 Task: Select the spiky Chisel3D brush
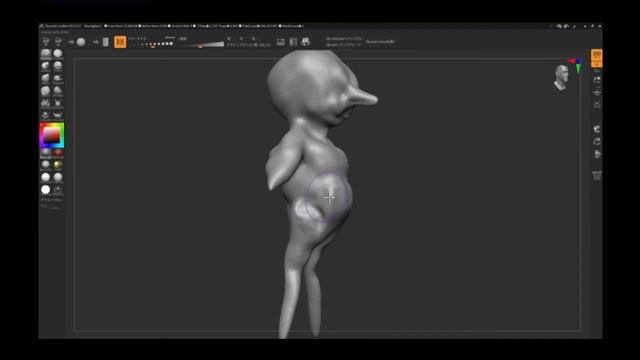tap(46, 103)
